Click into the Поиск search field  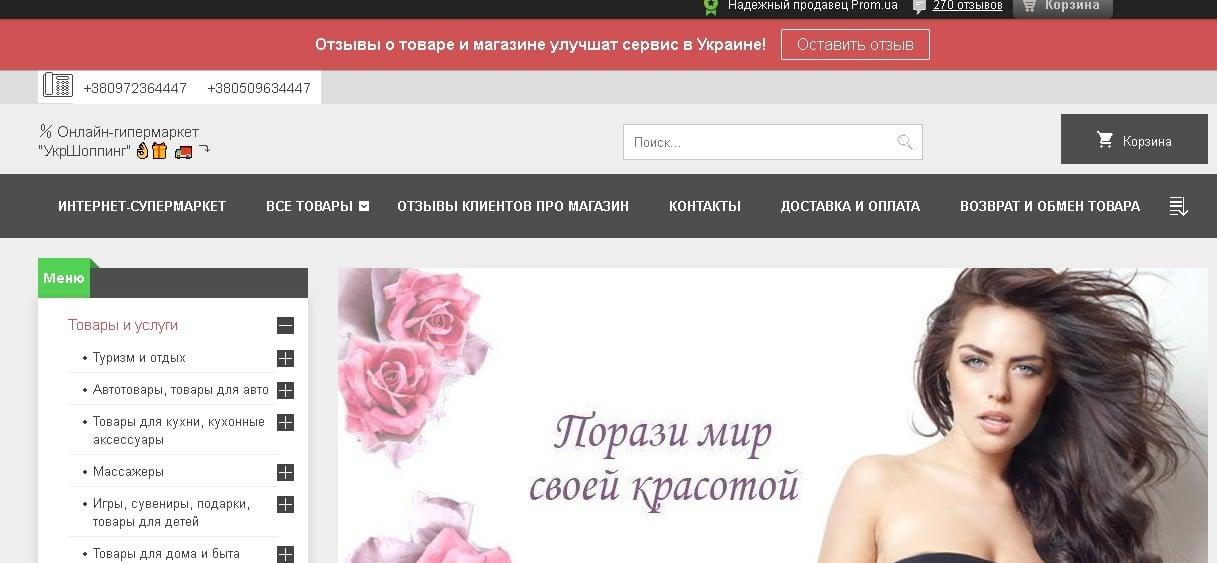coord(758,142)
